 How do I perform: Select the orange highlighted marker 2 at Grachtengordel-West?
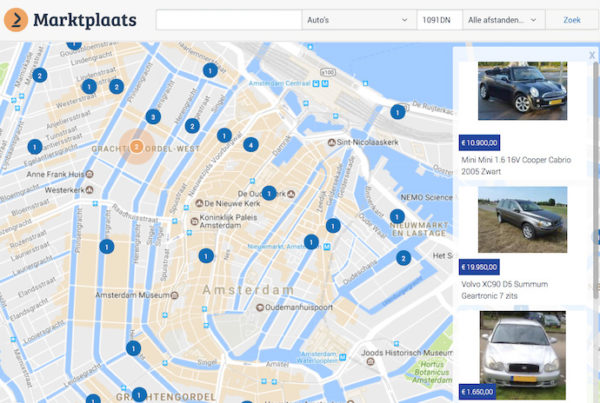pos(136,146)
